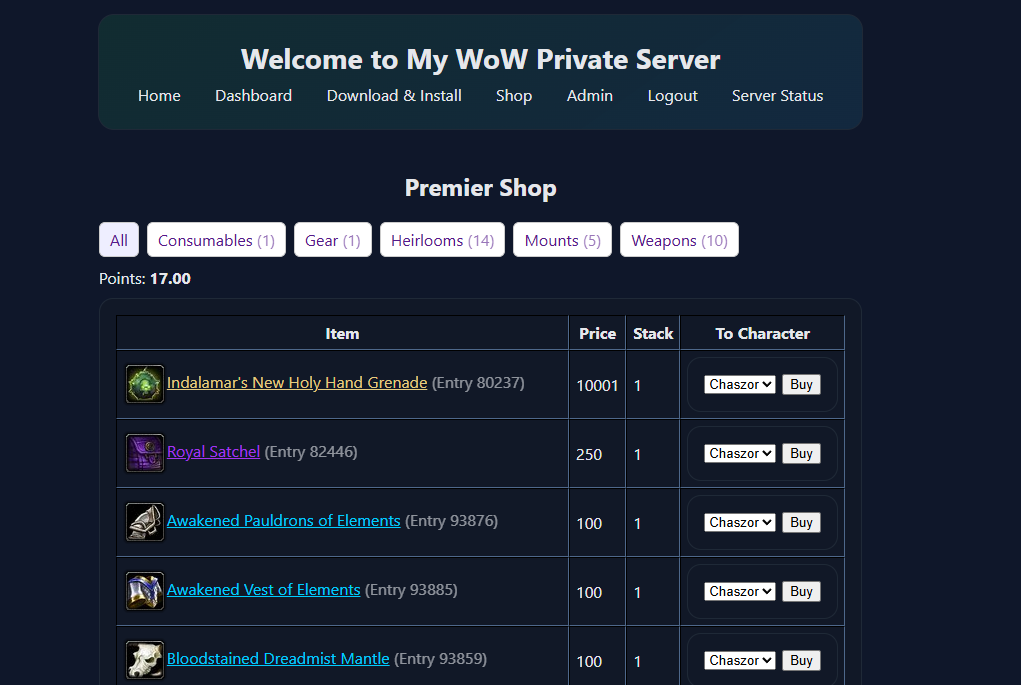Viewport: 1021px width, 685px height.
Task: Click the 'Stack' column header
Action: [x=653, y=333]
